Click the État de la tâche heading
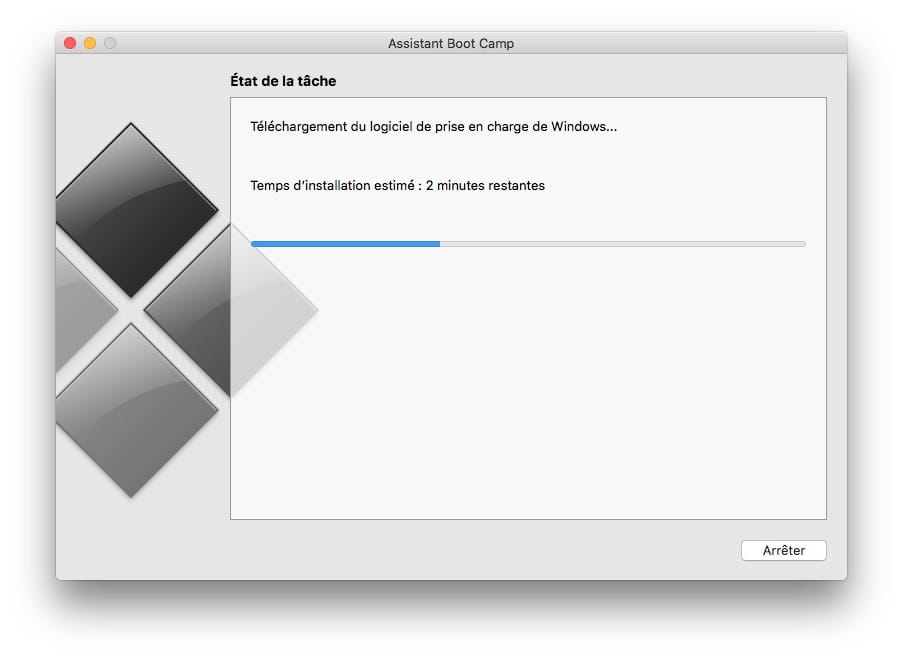This screenshot has height=660, width=903. pos(283,81)
